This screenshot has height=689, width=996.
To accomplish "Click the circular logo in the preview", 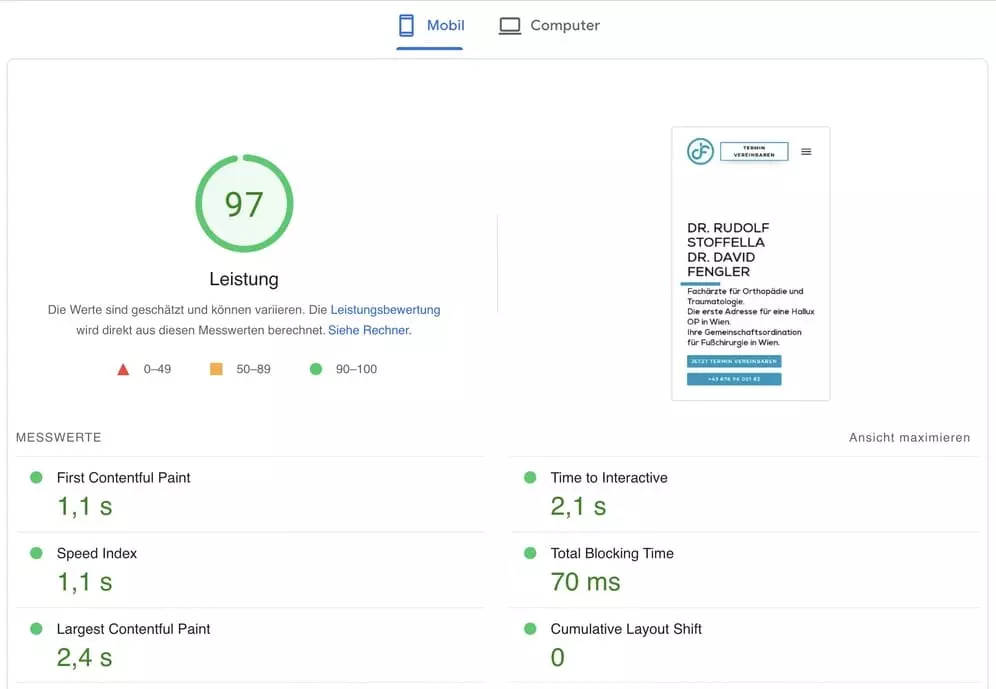I will (x=700, y=152).
